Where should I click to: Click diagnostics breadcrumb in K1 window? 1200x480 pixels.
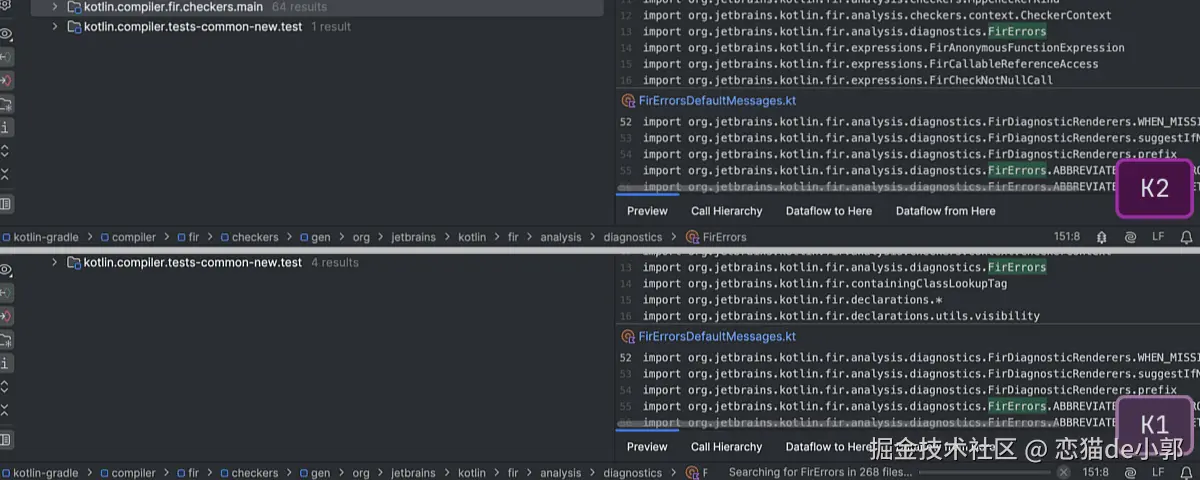632,473
